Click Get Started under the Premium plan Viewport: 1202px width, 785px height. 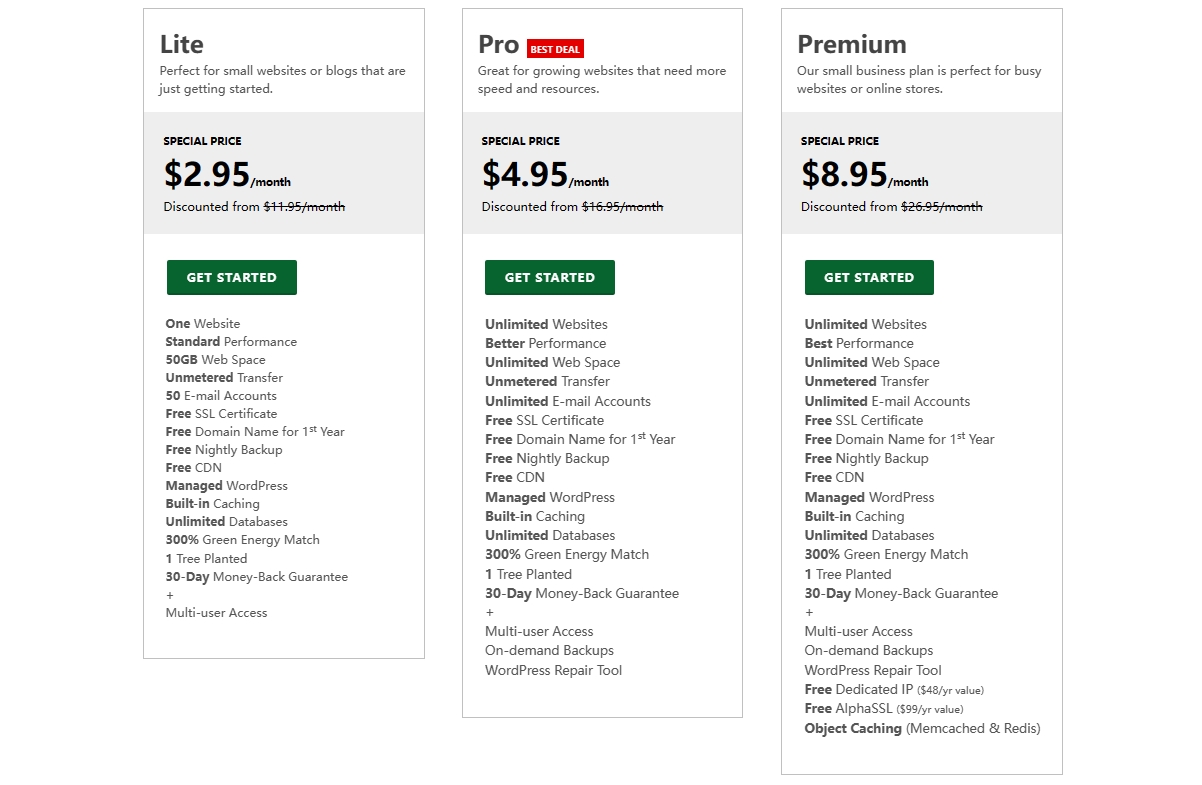click(x=868, y=277)
